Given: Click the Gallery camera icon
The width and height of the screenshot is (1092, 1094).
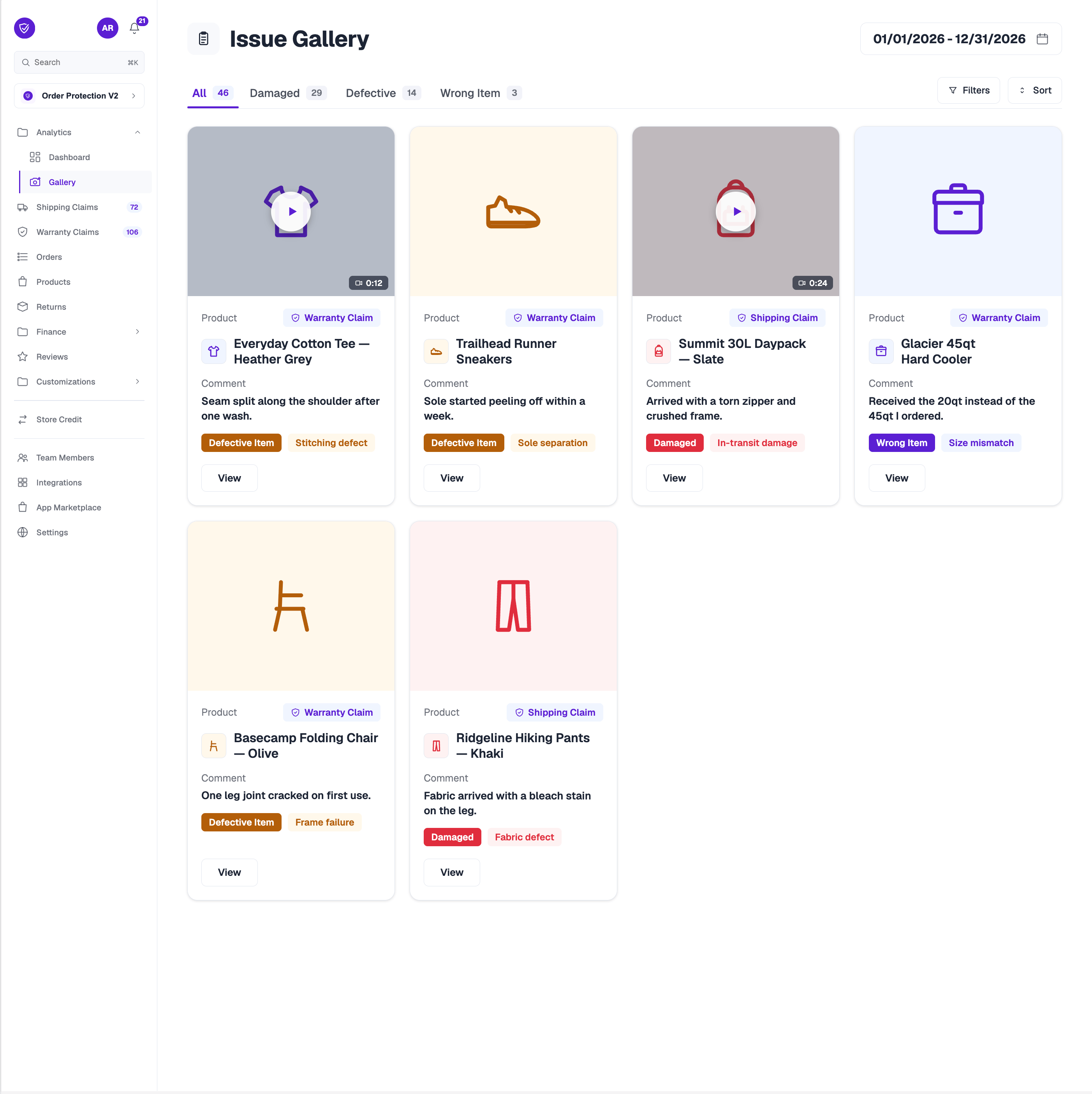Looking at the screenshot, I should coord(35,182).
